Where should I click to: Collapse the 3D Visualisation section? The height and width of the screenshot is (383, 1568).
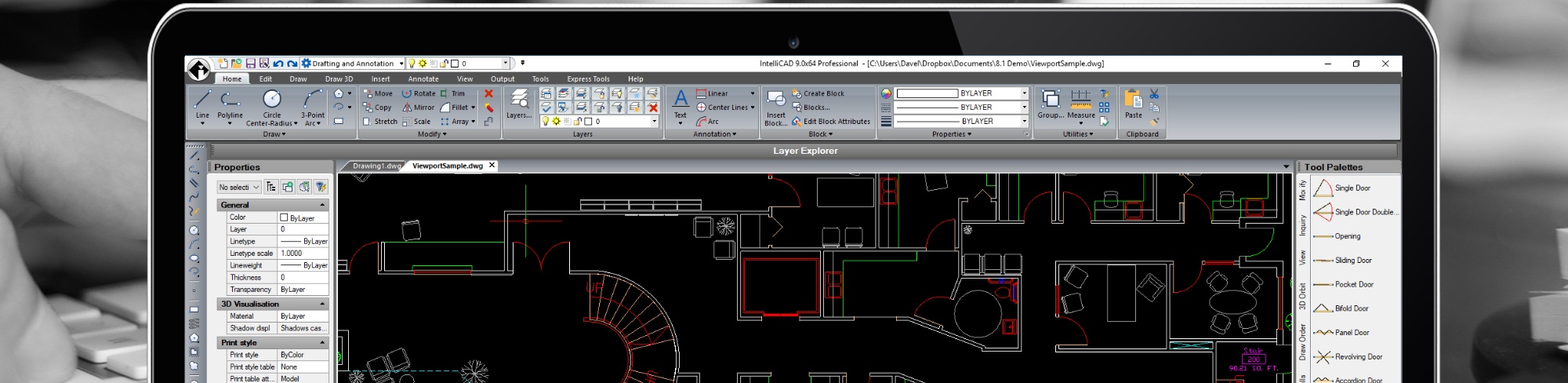point(322,304)
